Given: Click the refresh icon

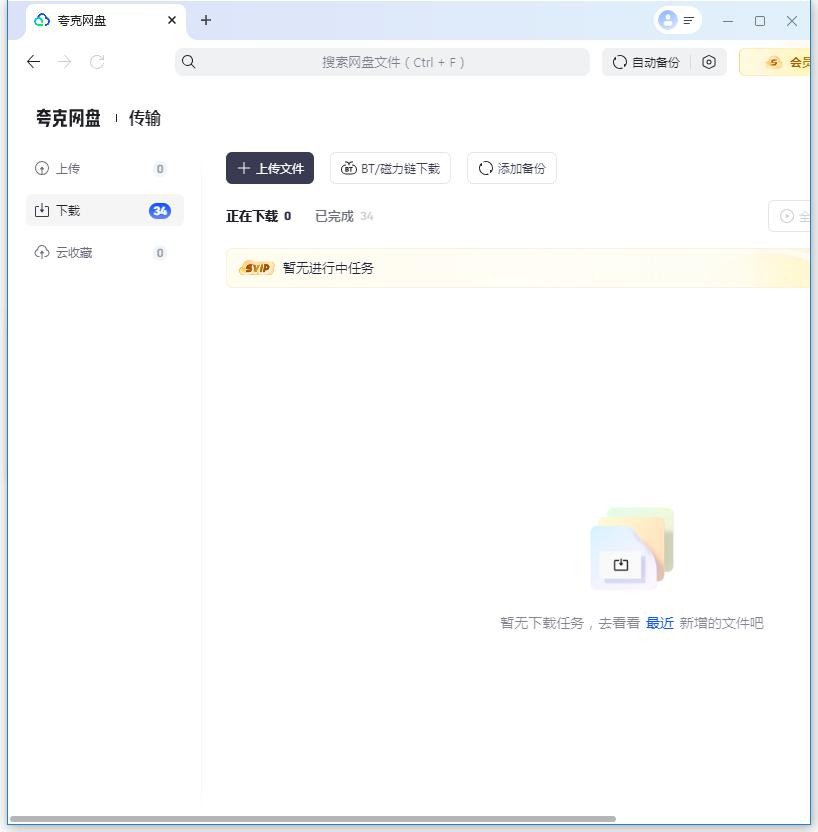Looking at the screenshot, I should 97,62.
